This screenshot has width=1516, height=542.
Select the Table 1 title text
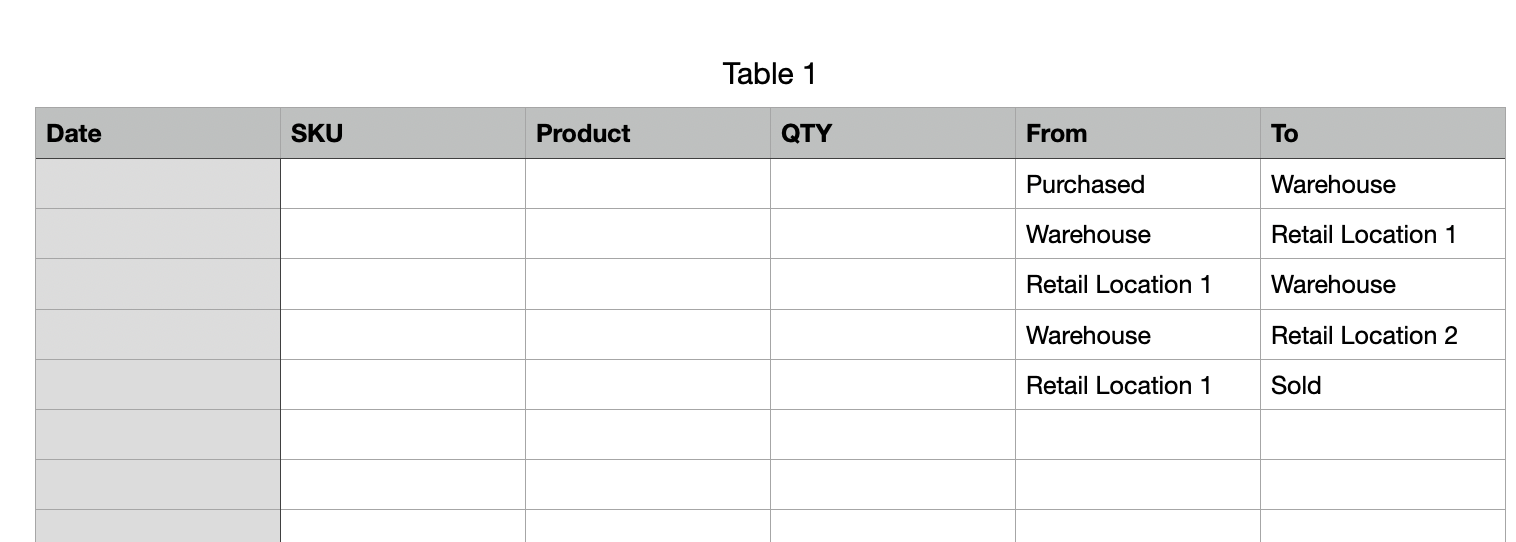769,74
